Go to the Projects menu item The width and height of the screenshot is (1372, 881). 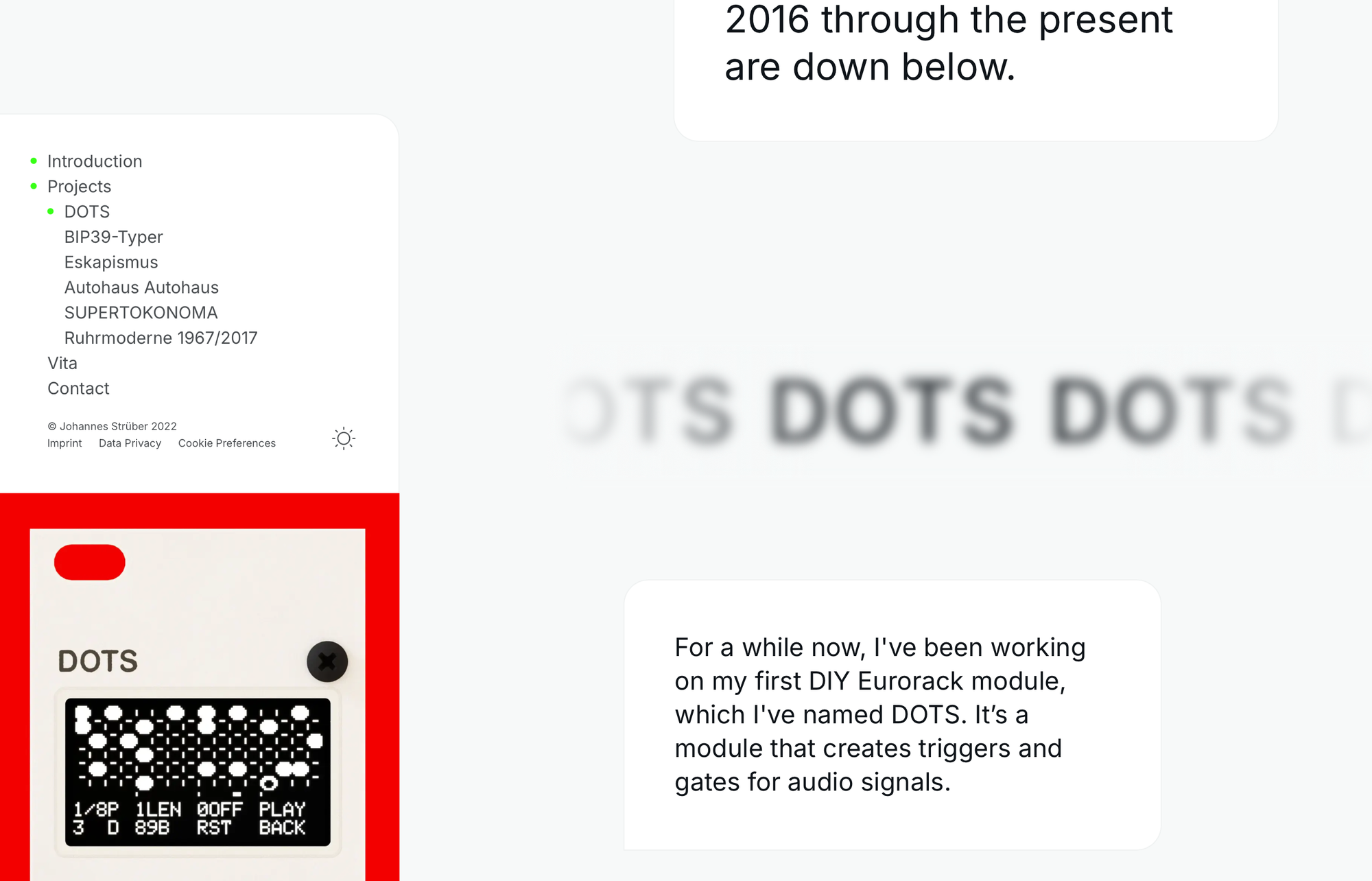[x=79, y=187]
